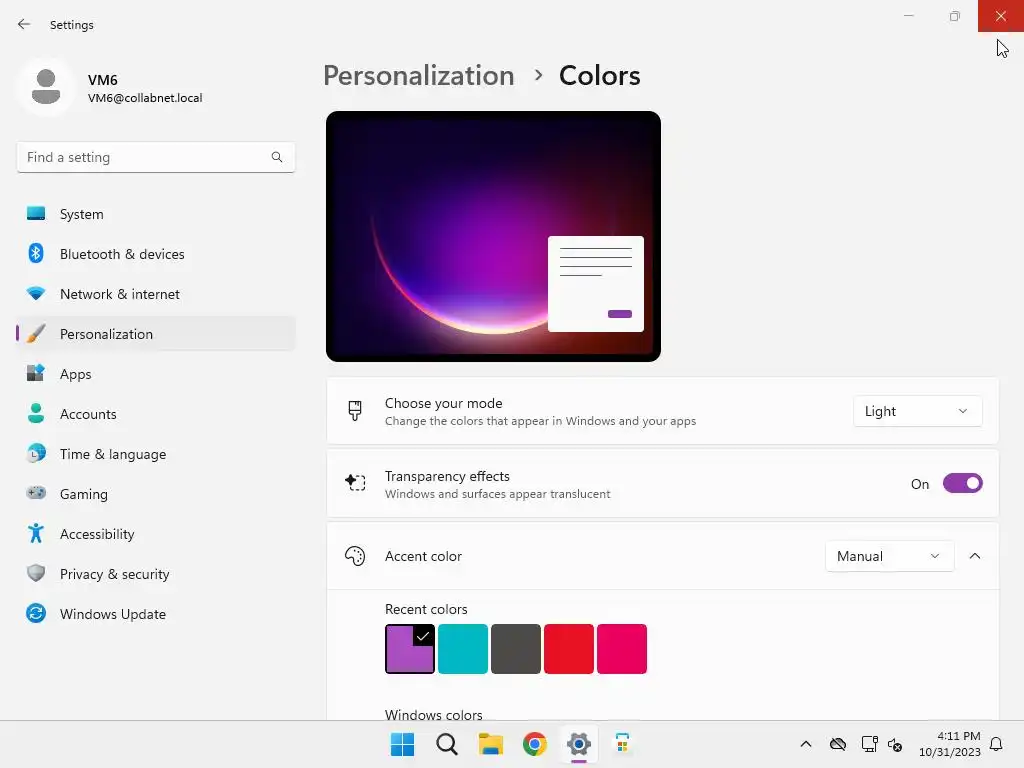This screenshot has height=768, width=1024.
Task: Select the purple recent color swatch
Action: click(410, 648)
